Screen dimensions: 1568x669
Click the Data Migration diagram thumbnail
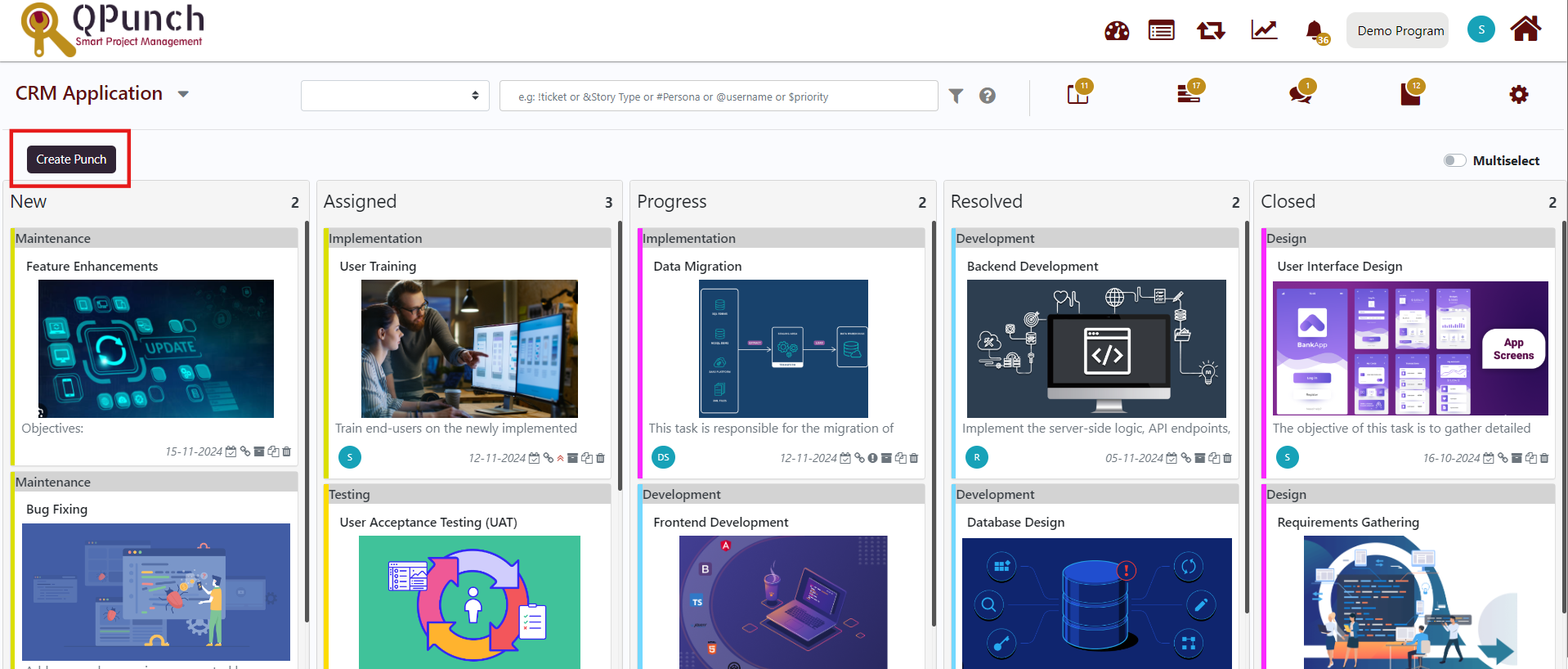(x=783, y=349)
